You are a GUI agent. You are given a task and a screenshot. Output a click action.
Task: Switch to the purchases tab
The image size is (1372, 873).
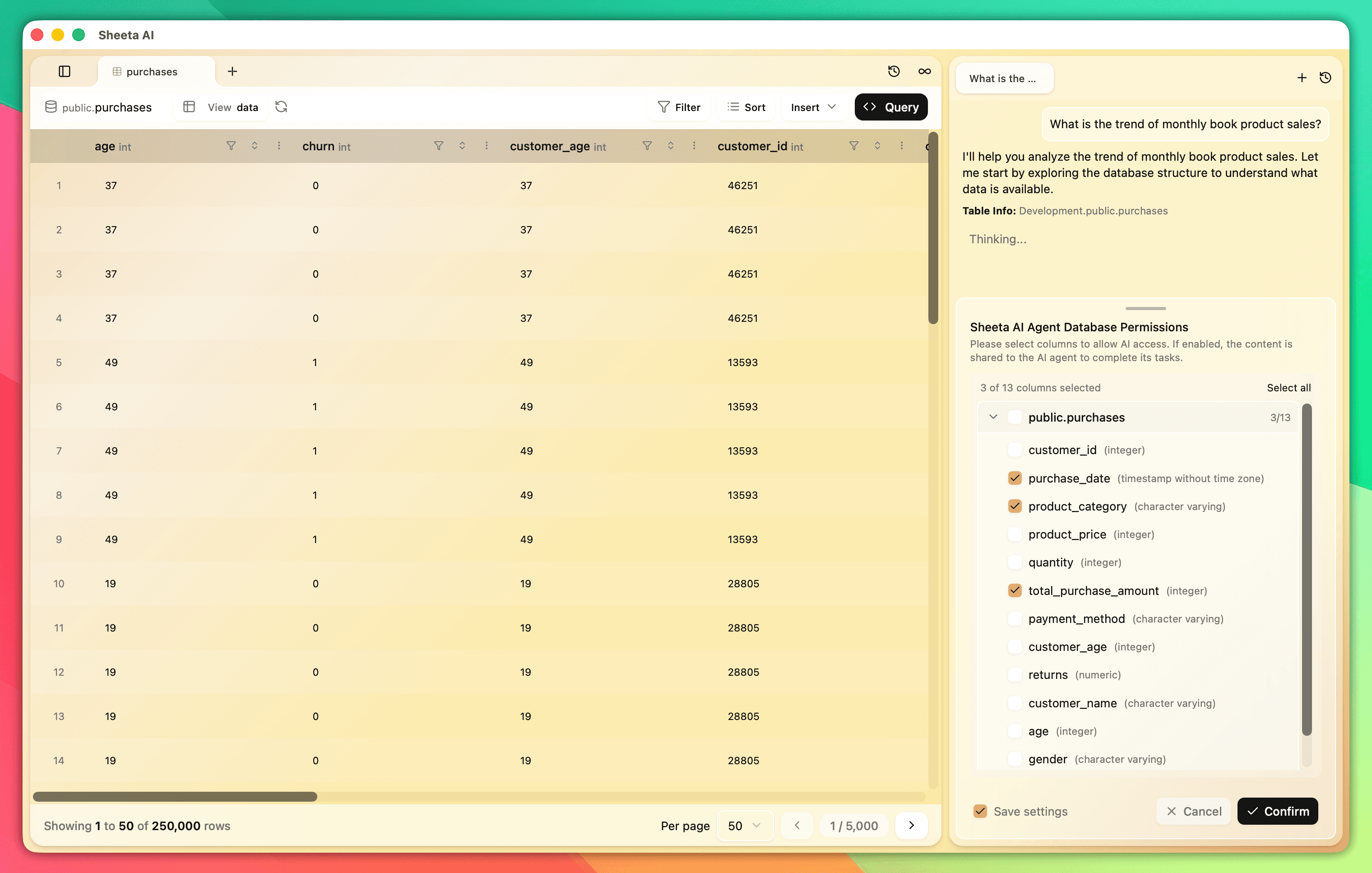click(152, 71)
